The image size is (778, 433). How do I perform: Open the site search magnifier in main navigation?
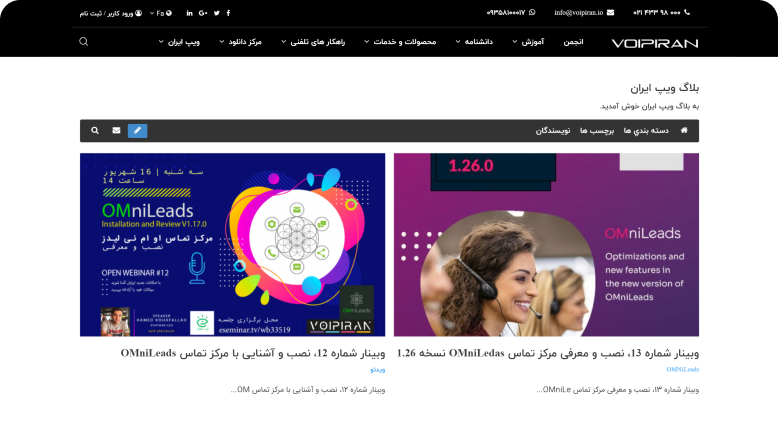coord(83,42)
